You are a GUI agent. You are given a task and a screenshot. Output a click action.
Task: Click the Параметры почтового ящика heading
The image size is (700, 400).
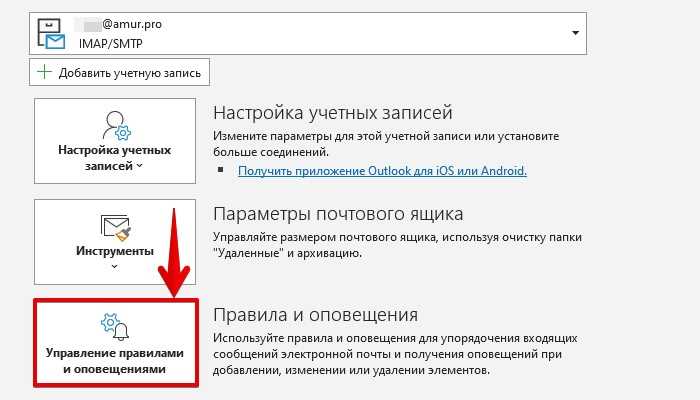coord(338,214)
